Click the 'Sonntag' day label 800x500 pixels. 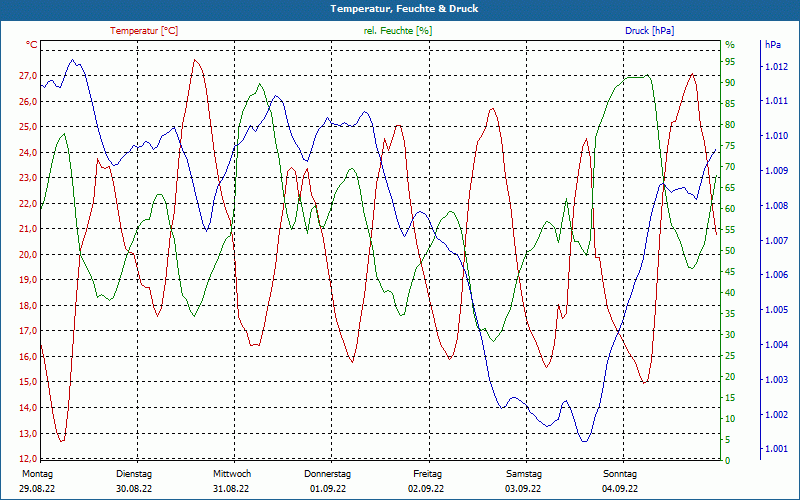[x=620, y=474]
